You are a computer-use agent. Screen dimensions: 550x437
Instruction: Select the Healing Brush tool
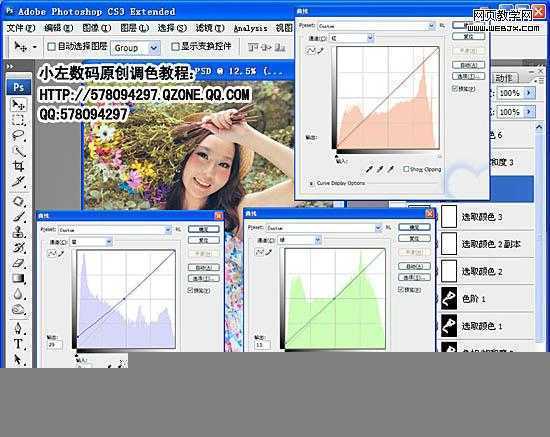18,201
